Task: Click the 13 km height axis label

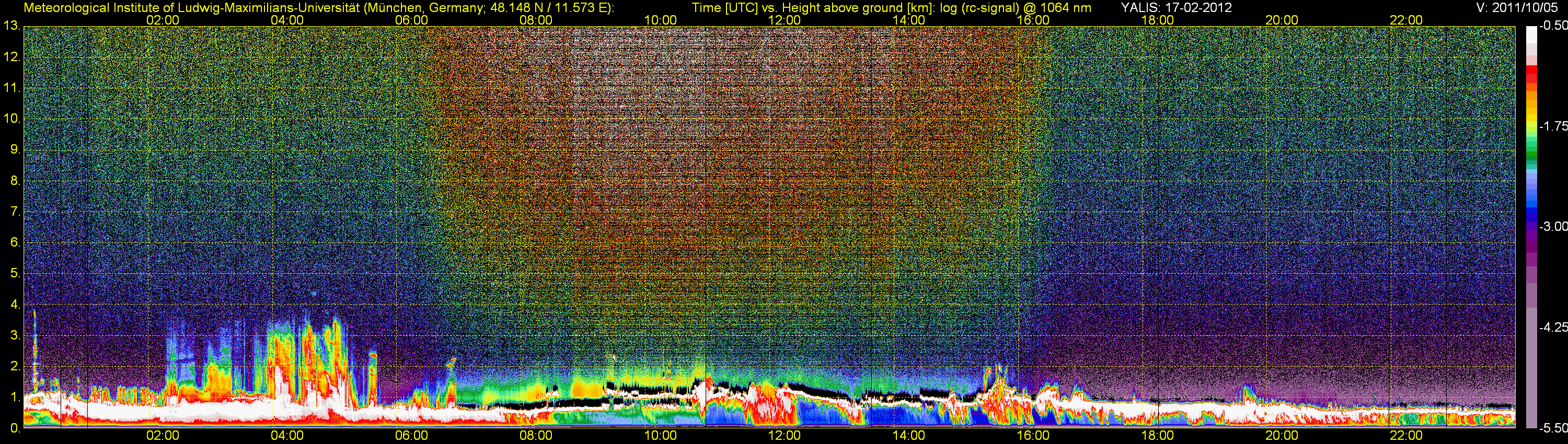Action: [x=11, y=26]
